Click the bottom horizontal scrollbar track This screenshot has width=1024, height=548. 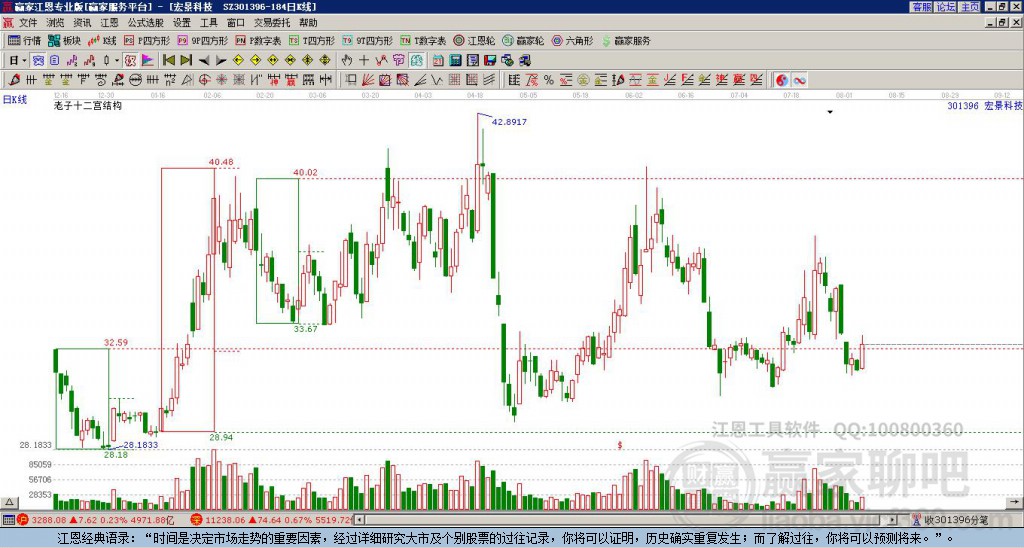click(x=624, y=520)
